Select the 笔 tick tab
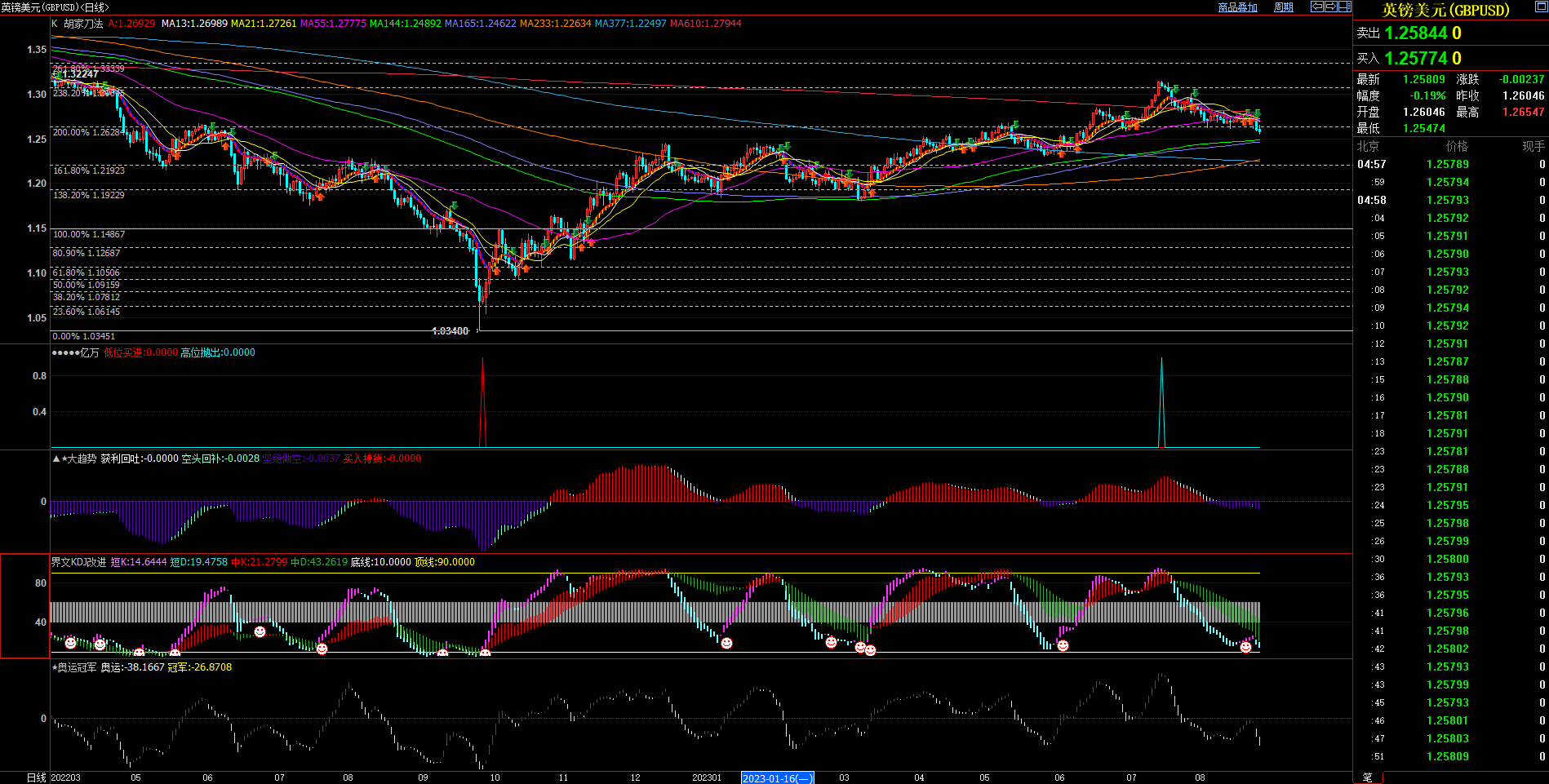The width and height of the screenshot is (1549, 784). [1368, 777]
